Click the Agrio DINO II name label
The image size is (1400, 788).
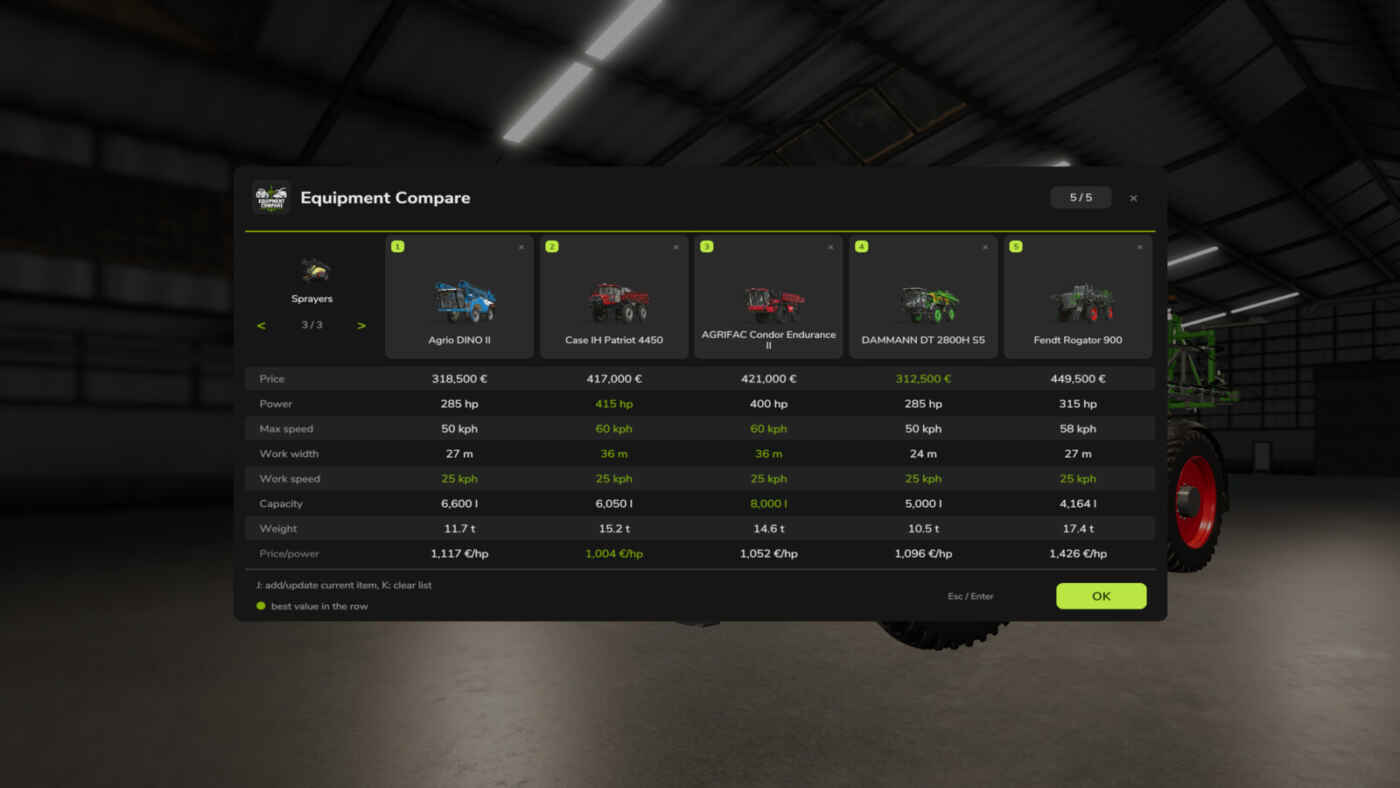pos(459,340)
